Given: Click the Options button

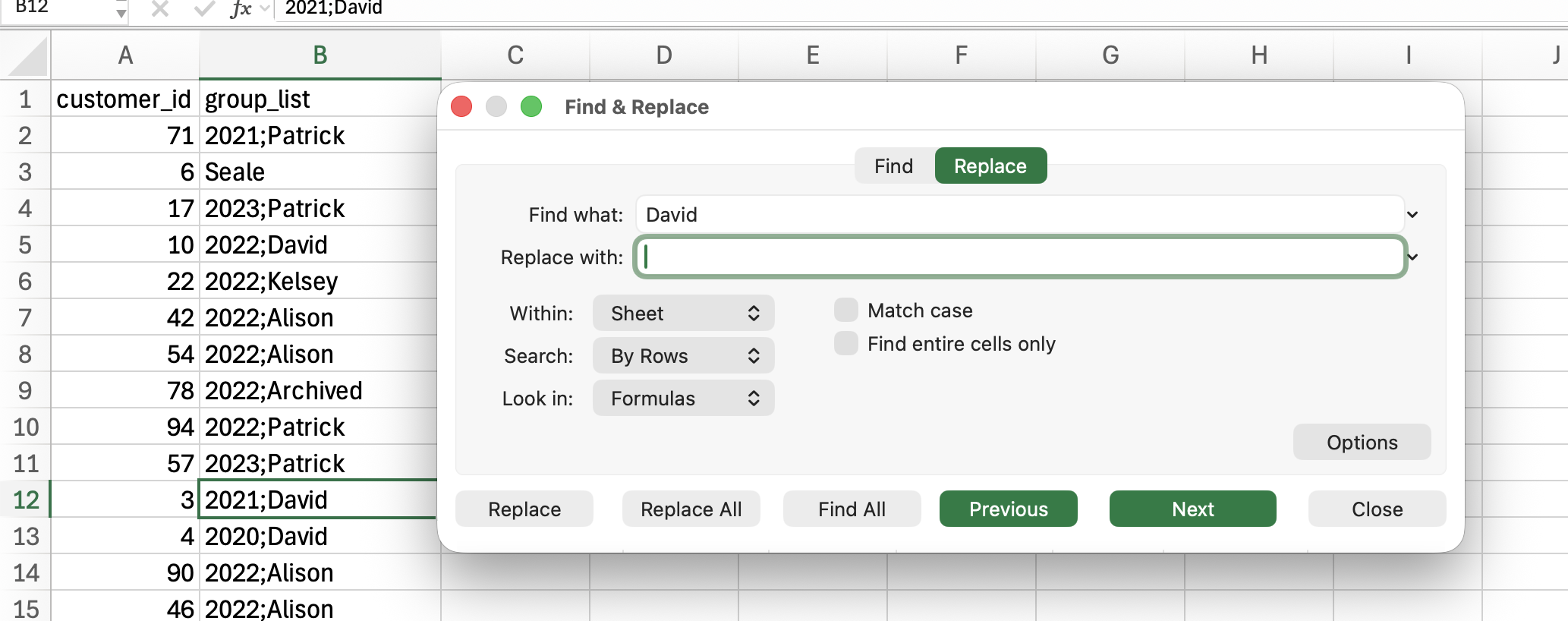Looking at the screenshot, I should [x=1362, y=443].
